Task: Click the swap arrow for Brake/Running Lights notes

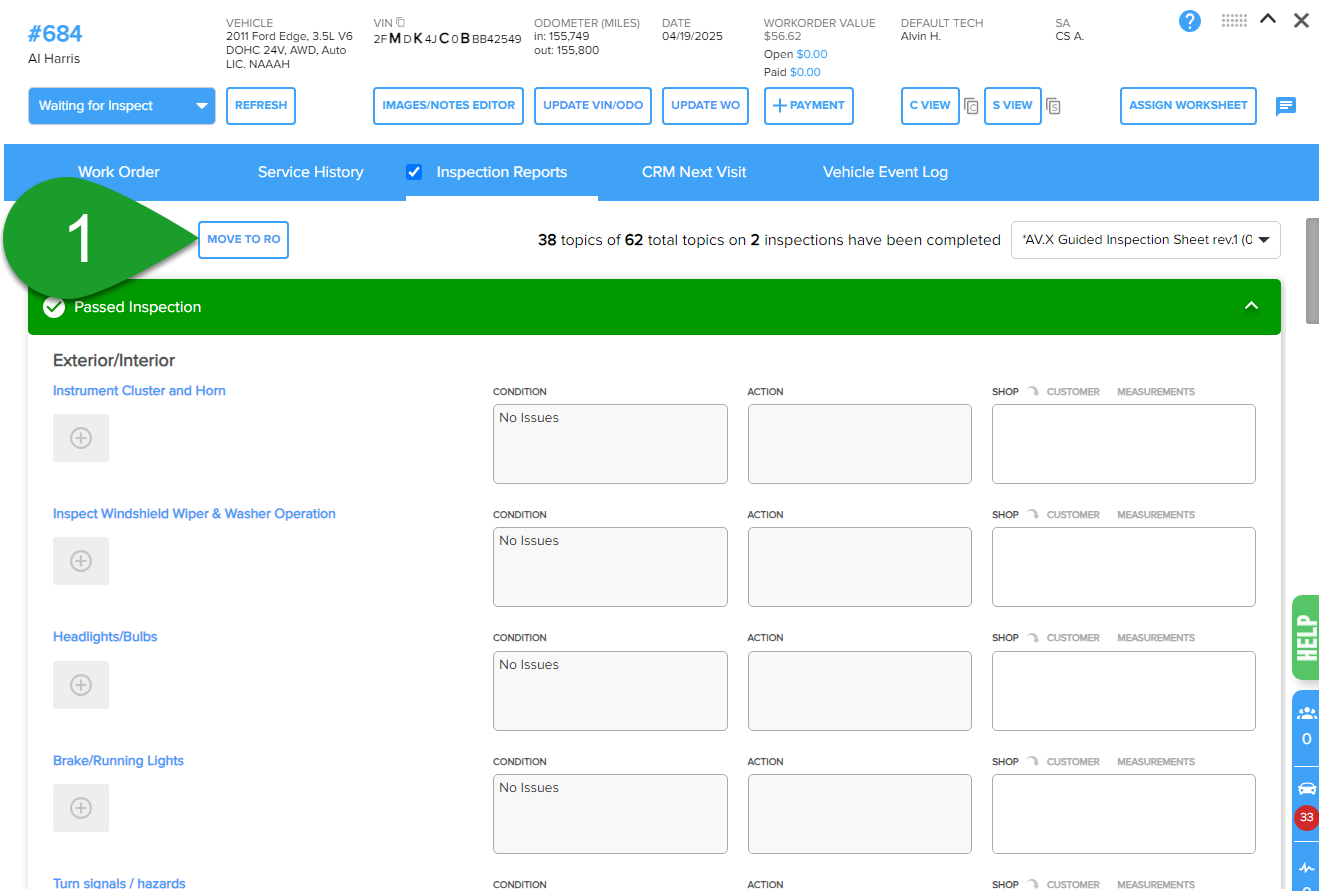Action: tap(1032, 762)
